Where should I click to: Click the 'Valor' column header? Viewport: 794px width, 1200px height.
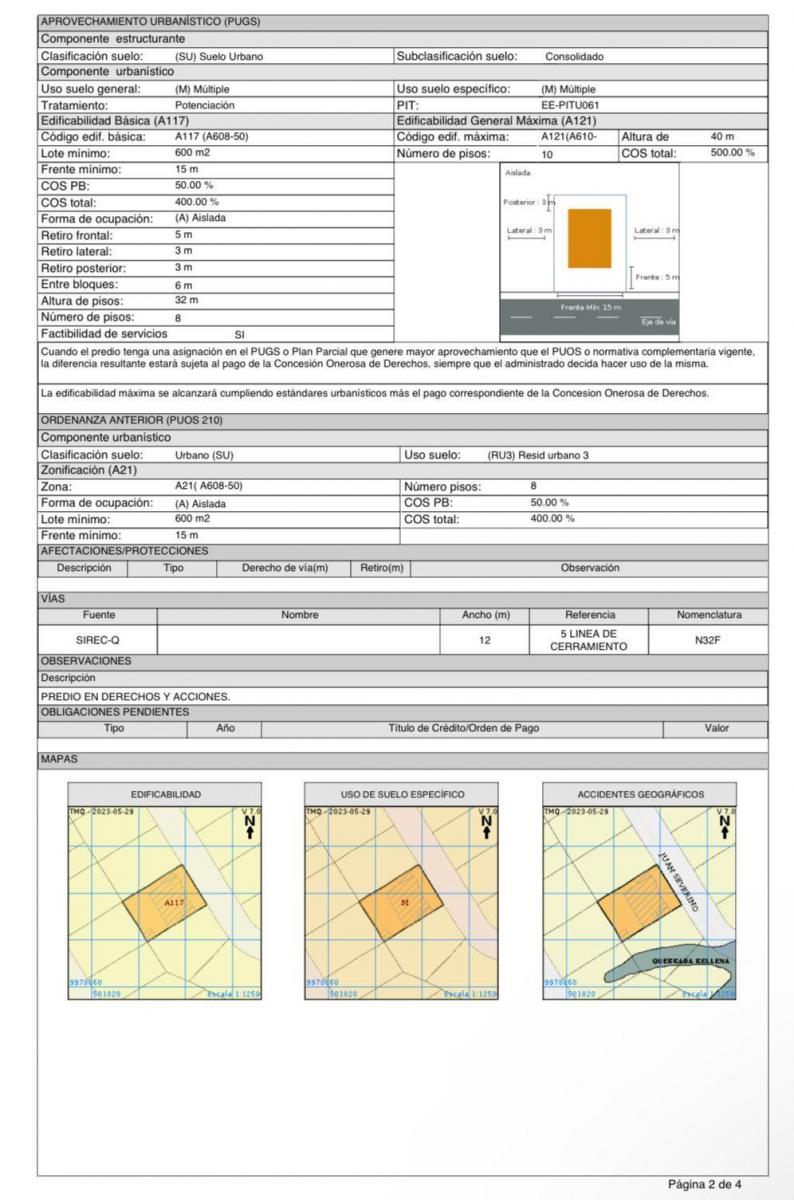(x=716, y=729)
